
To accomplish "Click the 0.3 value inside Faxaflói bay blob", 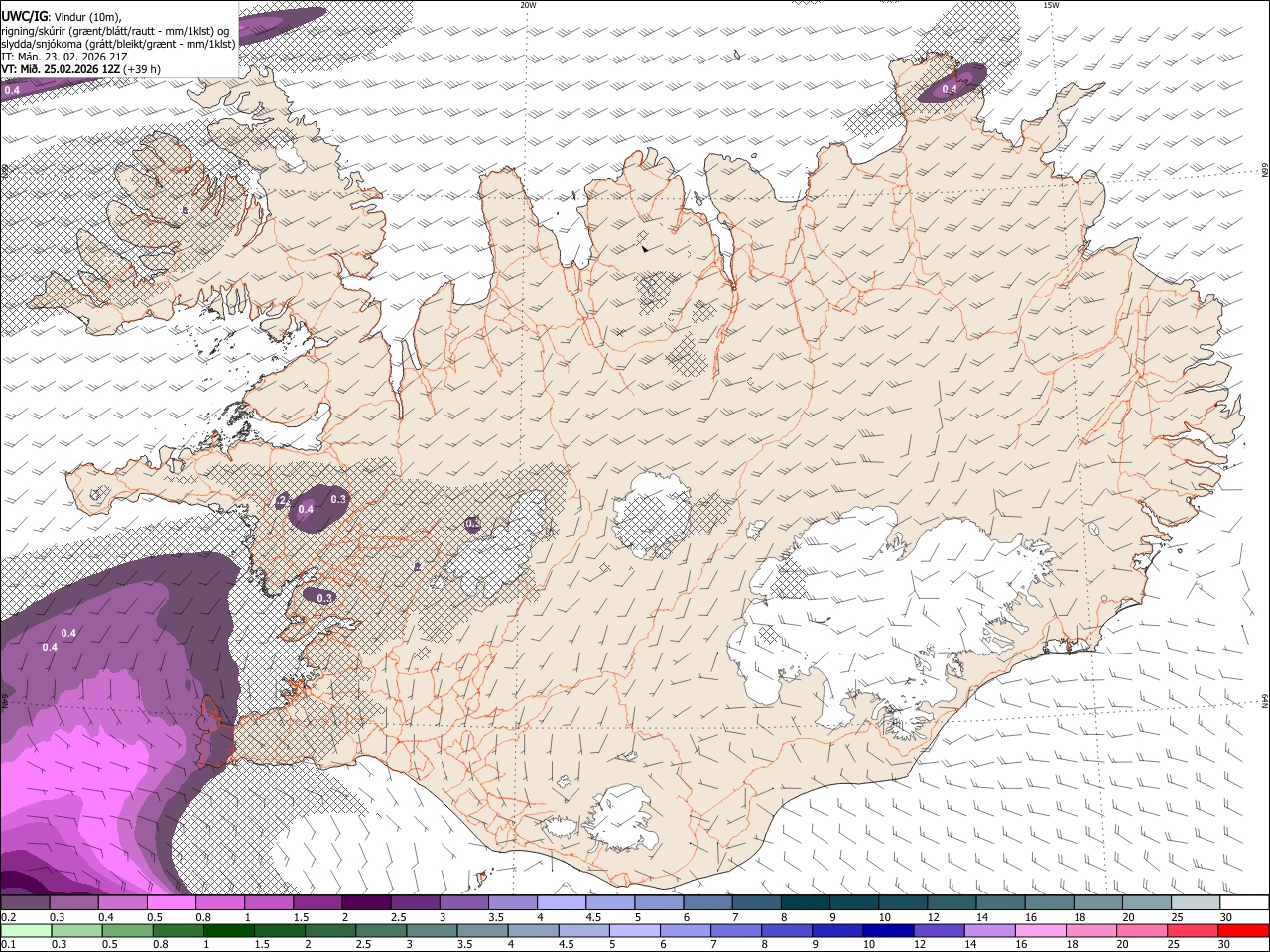I will [x=324, y=597].
